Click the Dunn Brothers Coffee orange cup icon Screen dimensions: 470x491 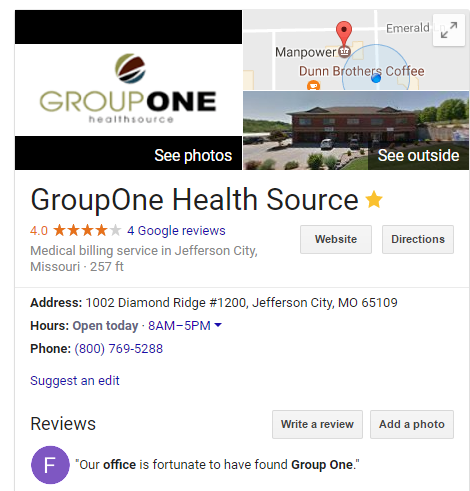(313, 86)
